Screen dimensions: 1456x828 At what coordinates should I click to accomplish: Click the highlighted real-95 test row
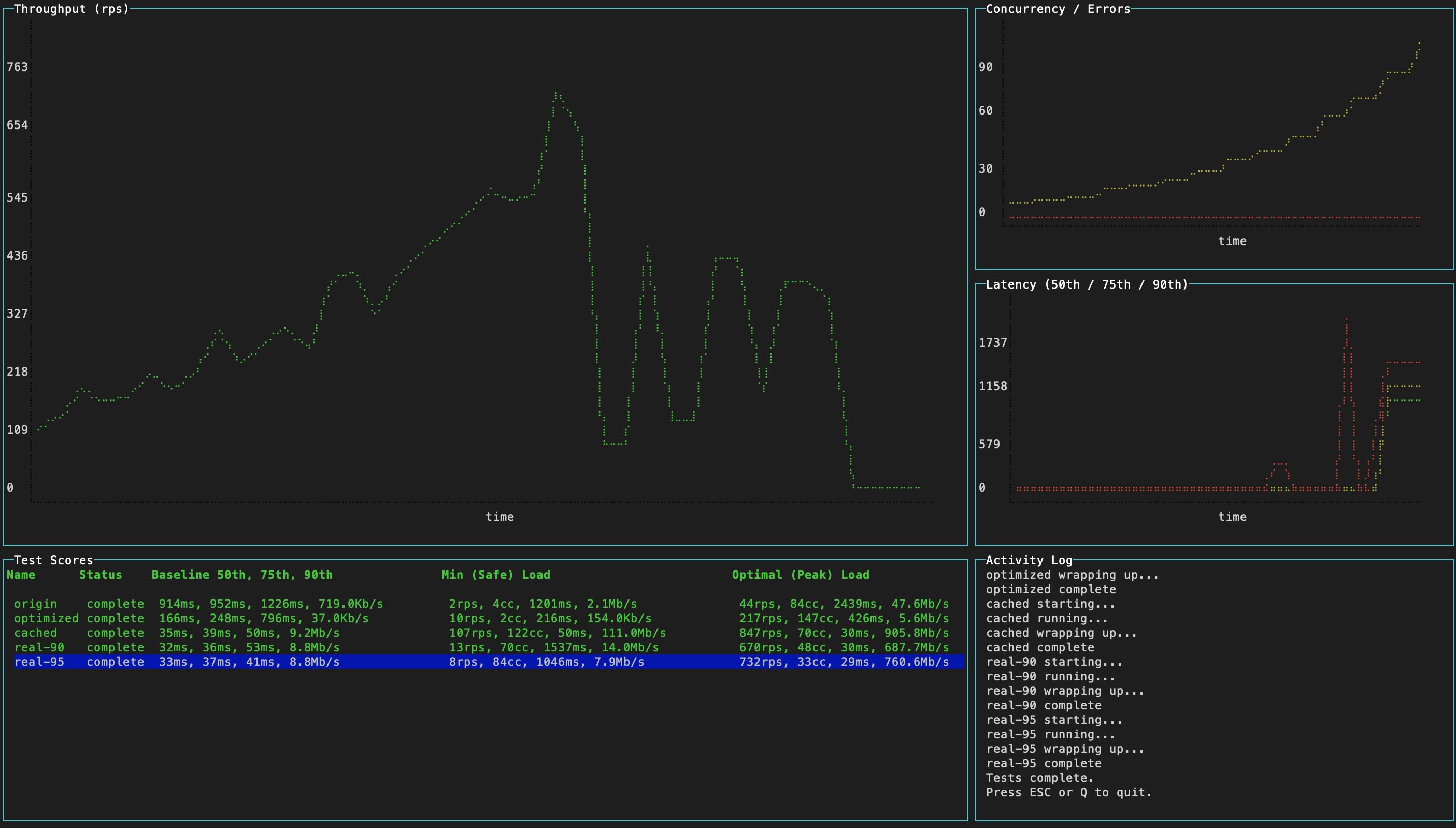click(39, 661)
